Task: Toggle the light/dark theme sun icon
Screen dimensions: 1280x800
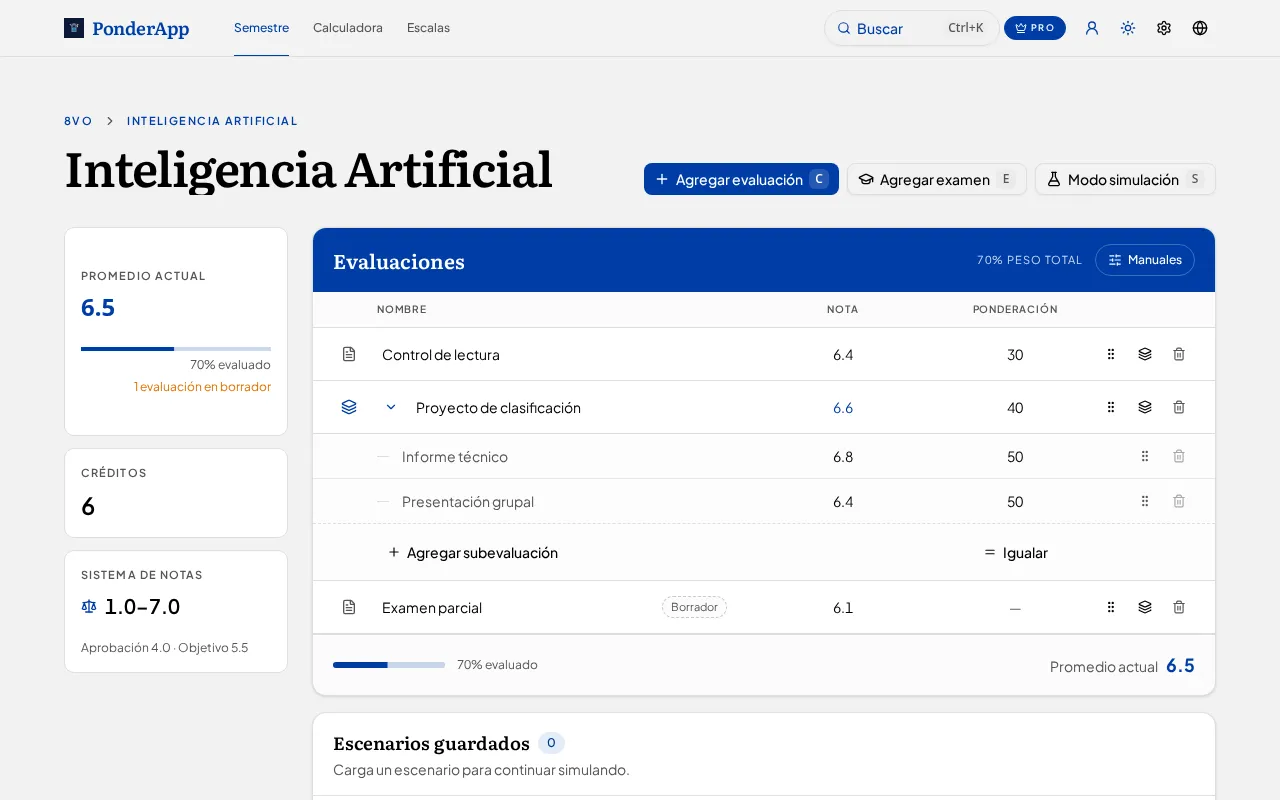Action: coord(1128,28)
